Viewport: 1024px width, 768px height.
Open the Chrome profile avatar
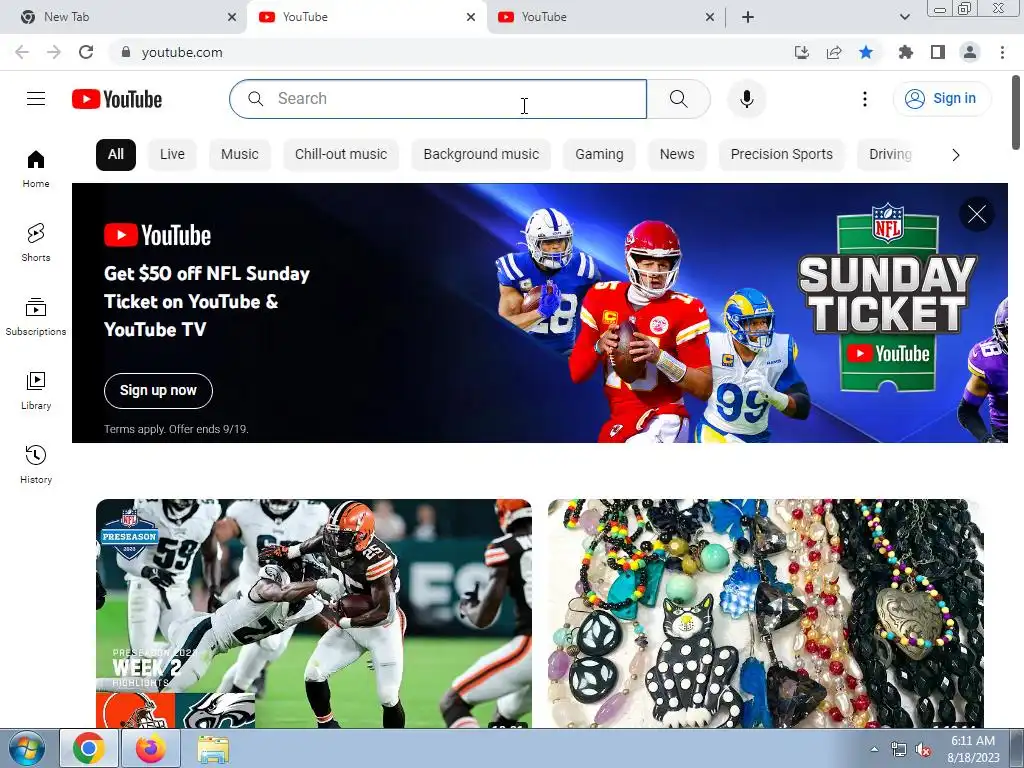coord(970,52)
